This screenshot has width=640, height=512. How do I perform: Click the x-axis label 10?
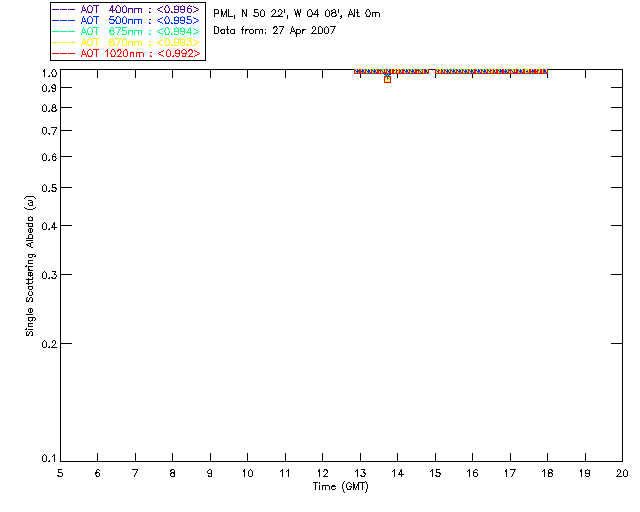point(247,473)
